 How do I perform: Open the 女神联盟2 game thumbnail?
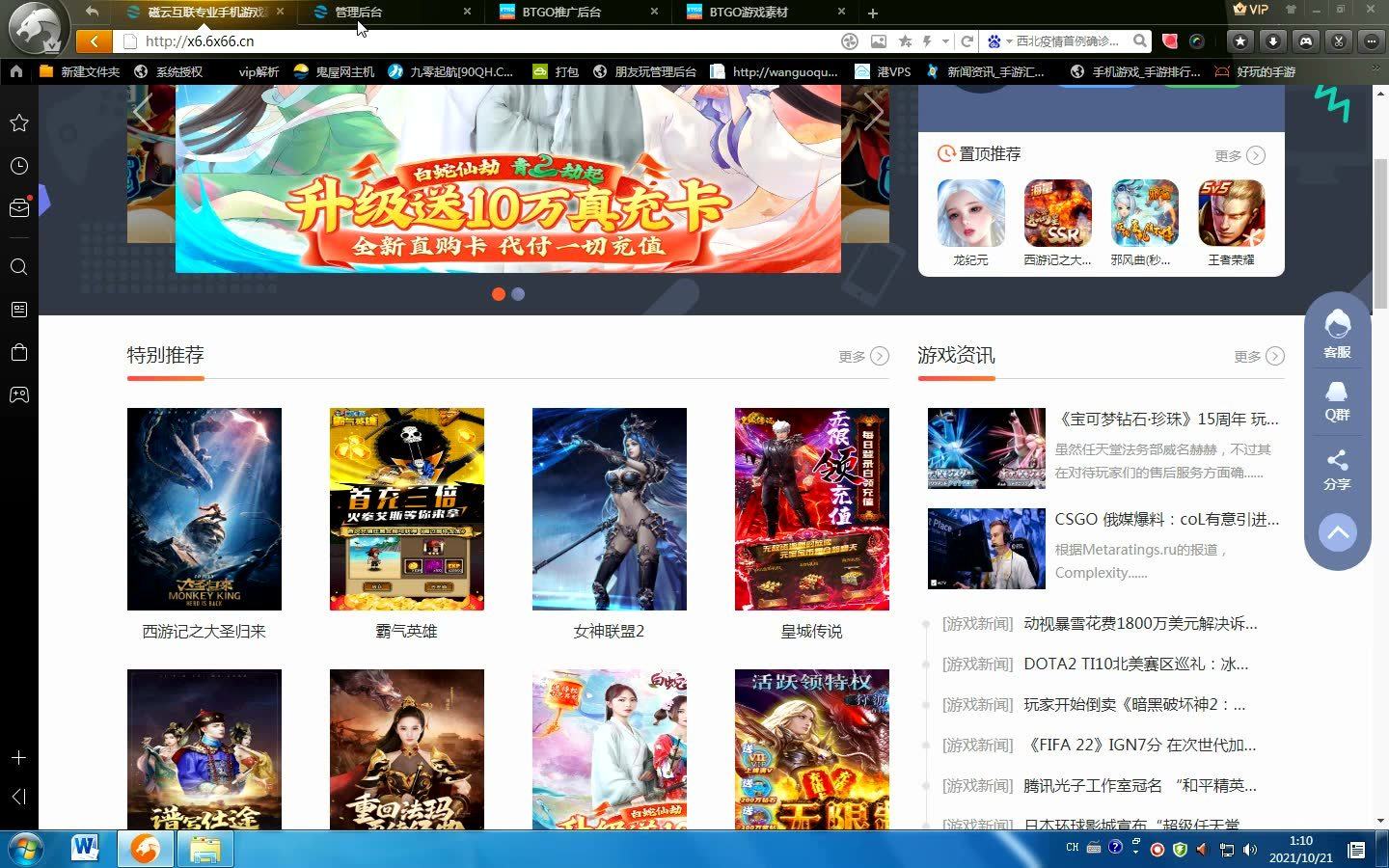pyautogui.click(x=609, y=509)
